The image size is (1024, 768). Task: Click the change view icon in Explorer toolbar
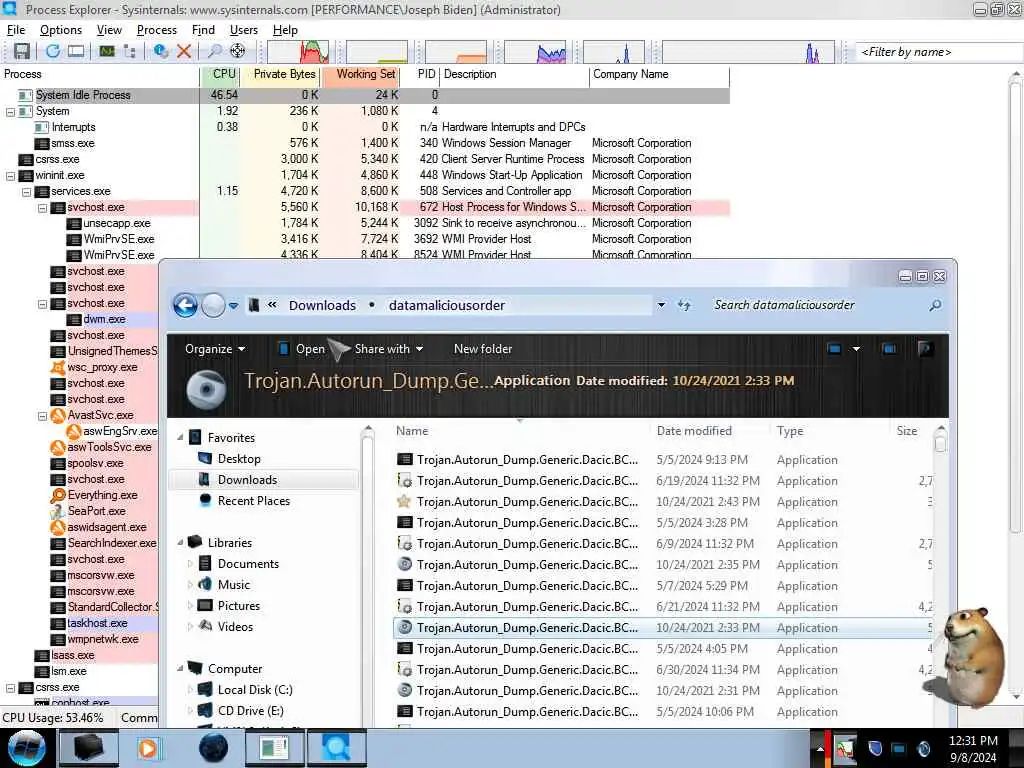click(x=834, y=349)
